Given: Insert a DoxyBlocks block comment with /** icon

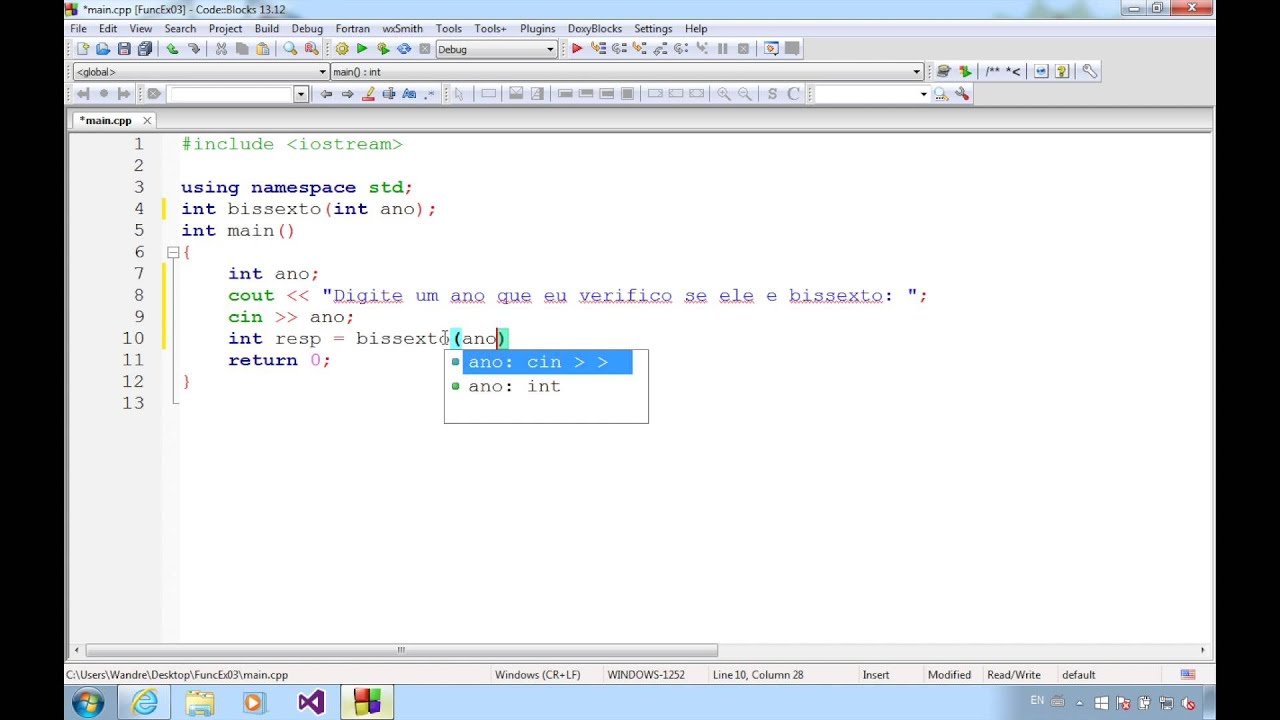Looking at the screenshot, I should [x=992, y=71].
